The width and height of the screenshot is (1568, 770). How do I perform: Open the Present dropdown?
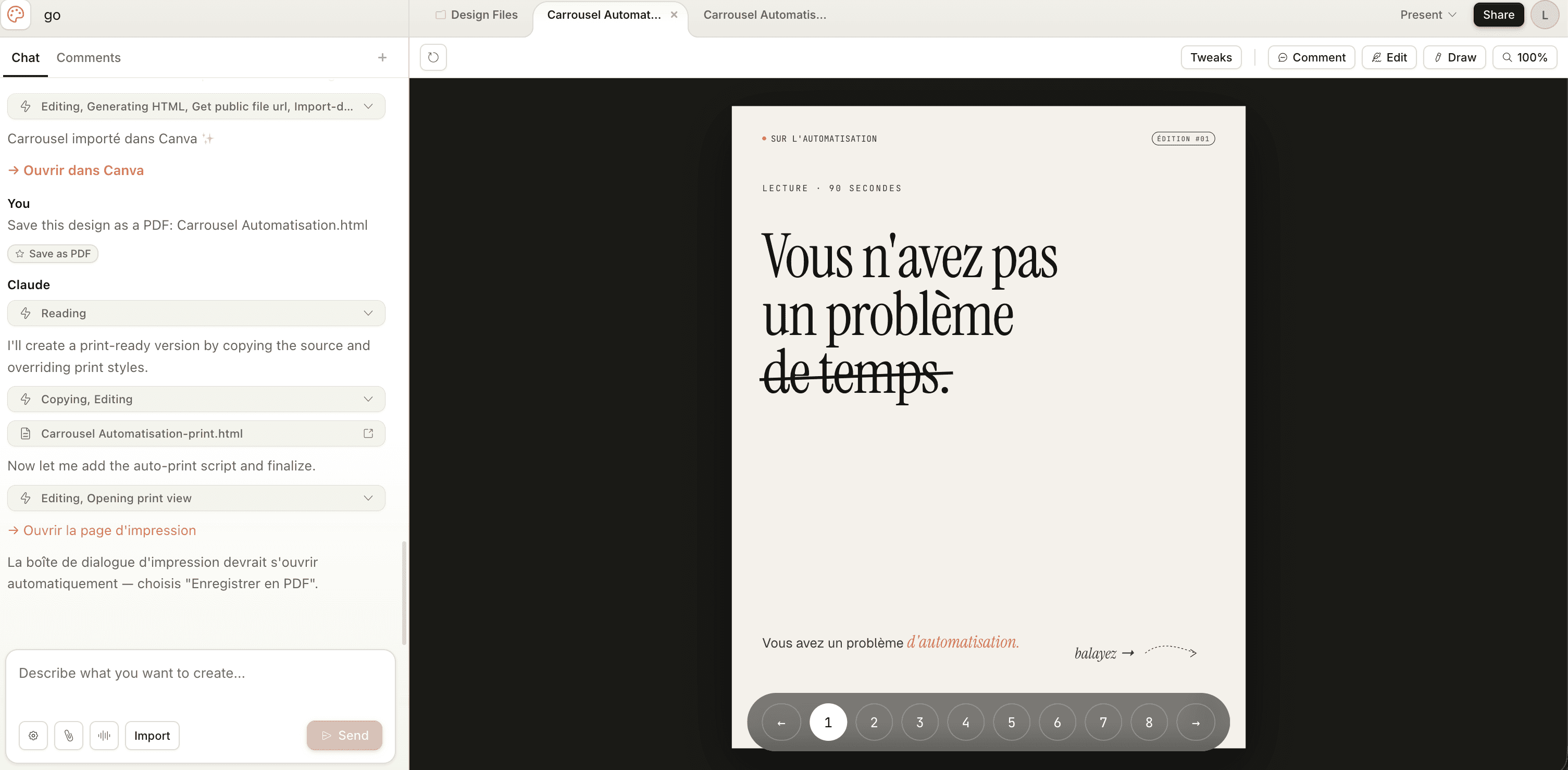pos(1427,15)
